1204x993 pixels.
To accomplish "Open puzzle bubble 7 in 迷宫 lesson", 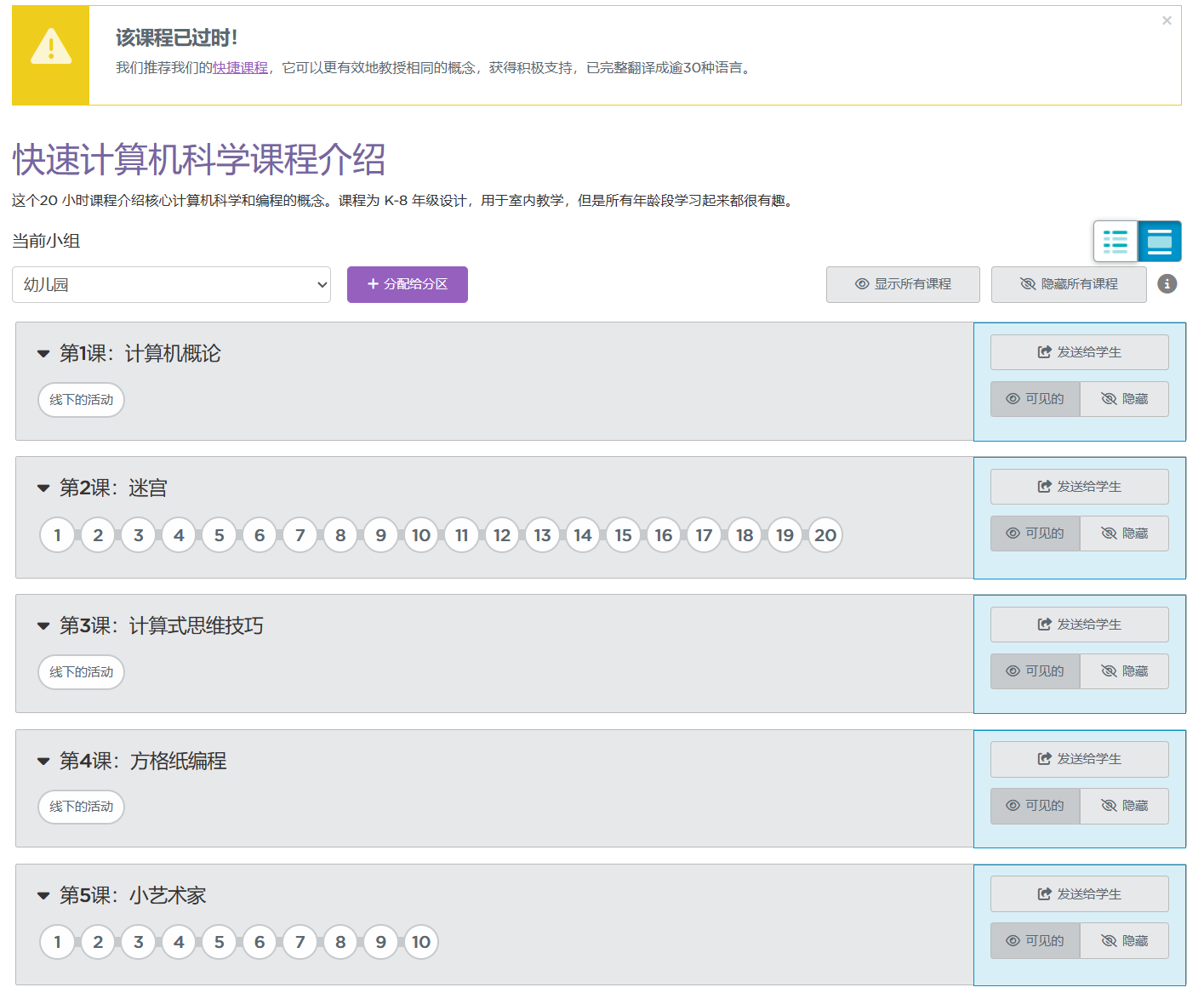I will [x=300, y=535].
